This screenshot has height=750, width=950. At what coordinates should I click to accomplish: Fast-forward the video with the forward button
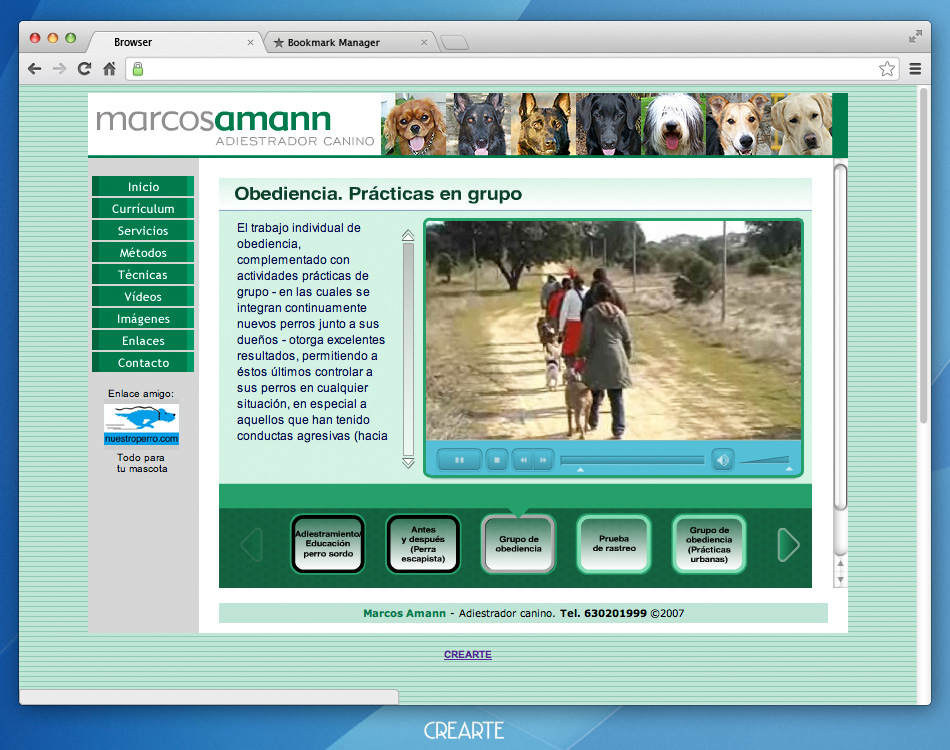pyautogui.click(x=543, y=460)
